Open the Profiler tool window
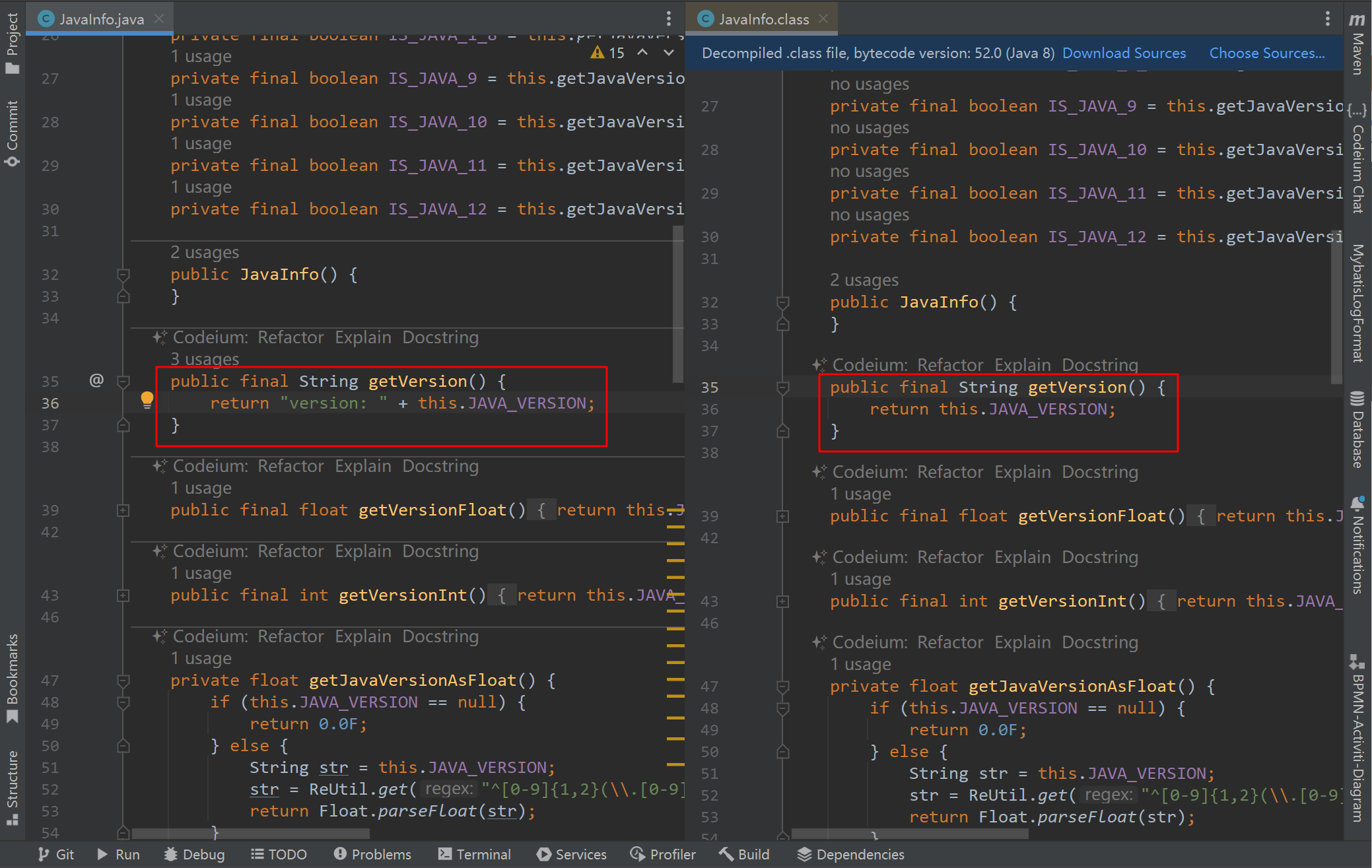Image resolution: width=1372 pixels, height=868 pixels. 663,854
